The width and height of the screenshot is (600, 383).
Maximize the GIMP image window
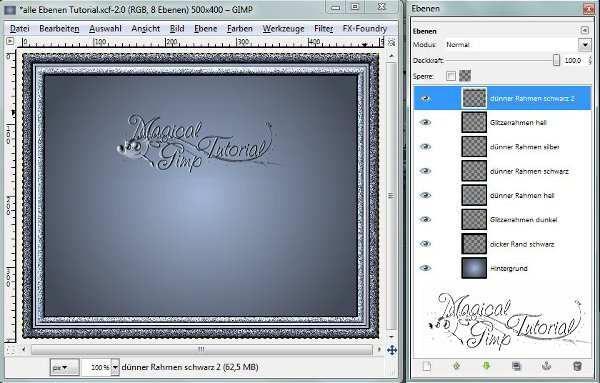coord(355,7)
